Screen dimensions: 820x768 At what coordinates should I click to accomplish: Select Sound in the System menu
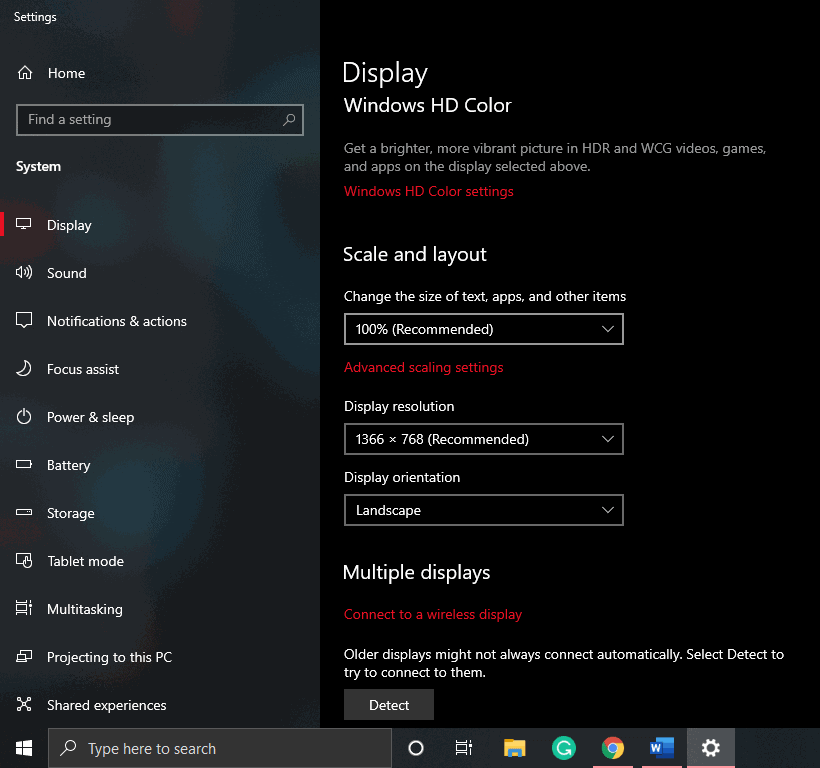[66, 273]
